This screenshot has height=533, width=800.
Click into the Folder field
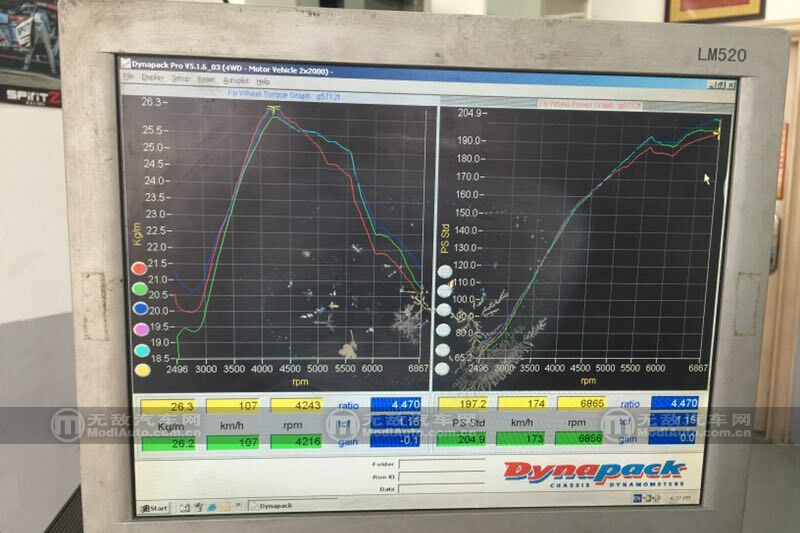(x=442, y=464)
